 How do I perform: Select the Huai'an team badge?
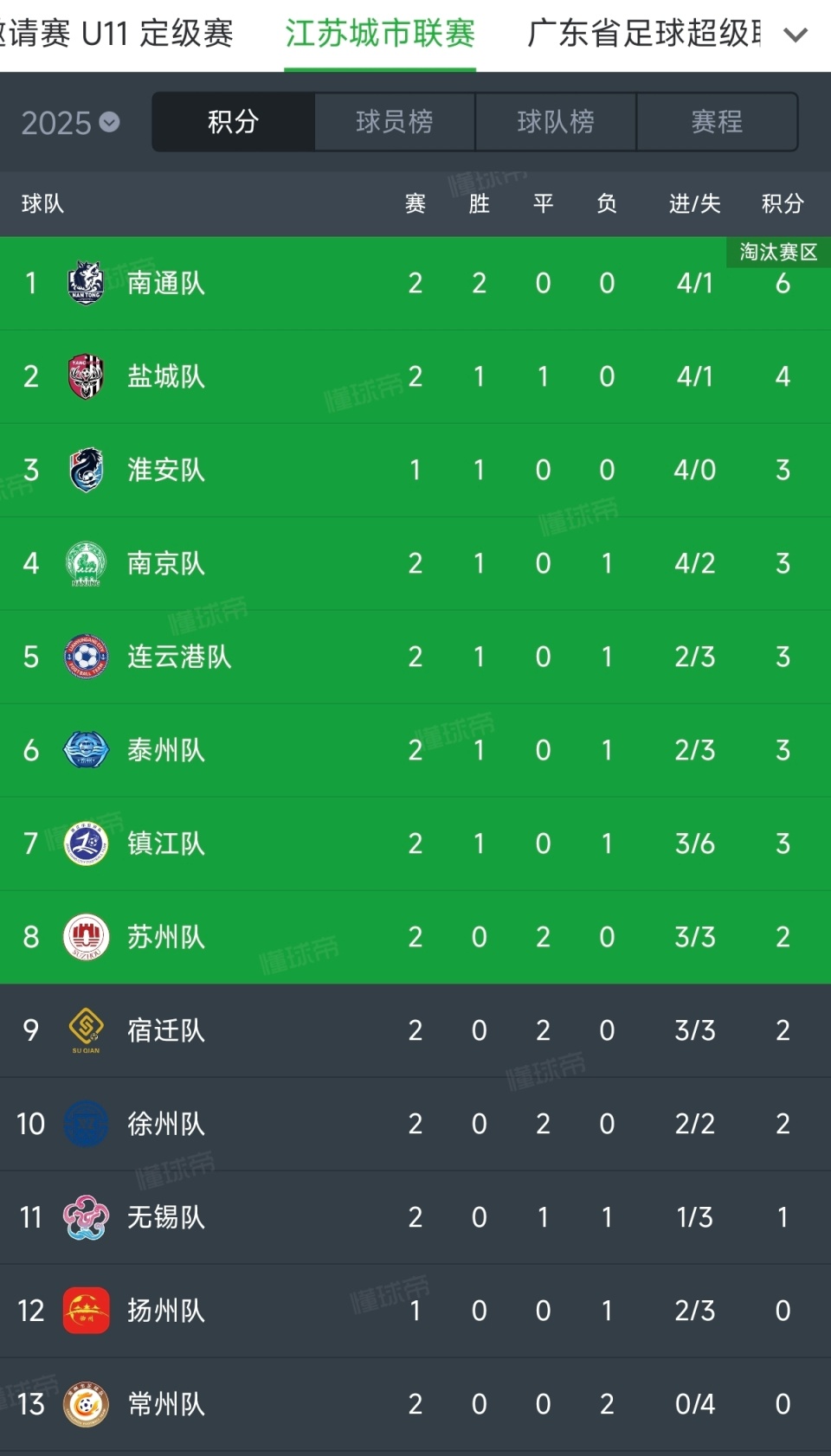click(86, 470)
